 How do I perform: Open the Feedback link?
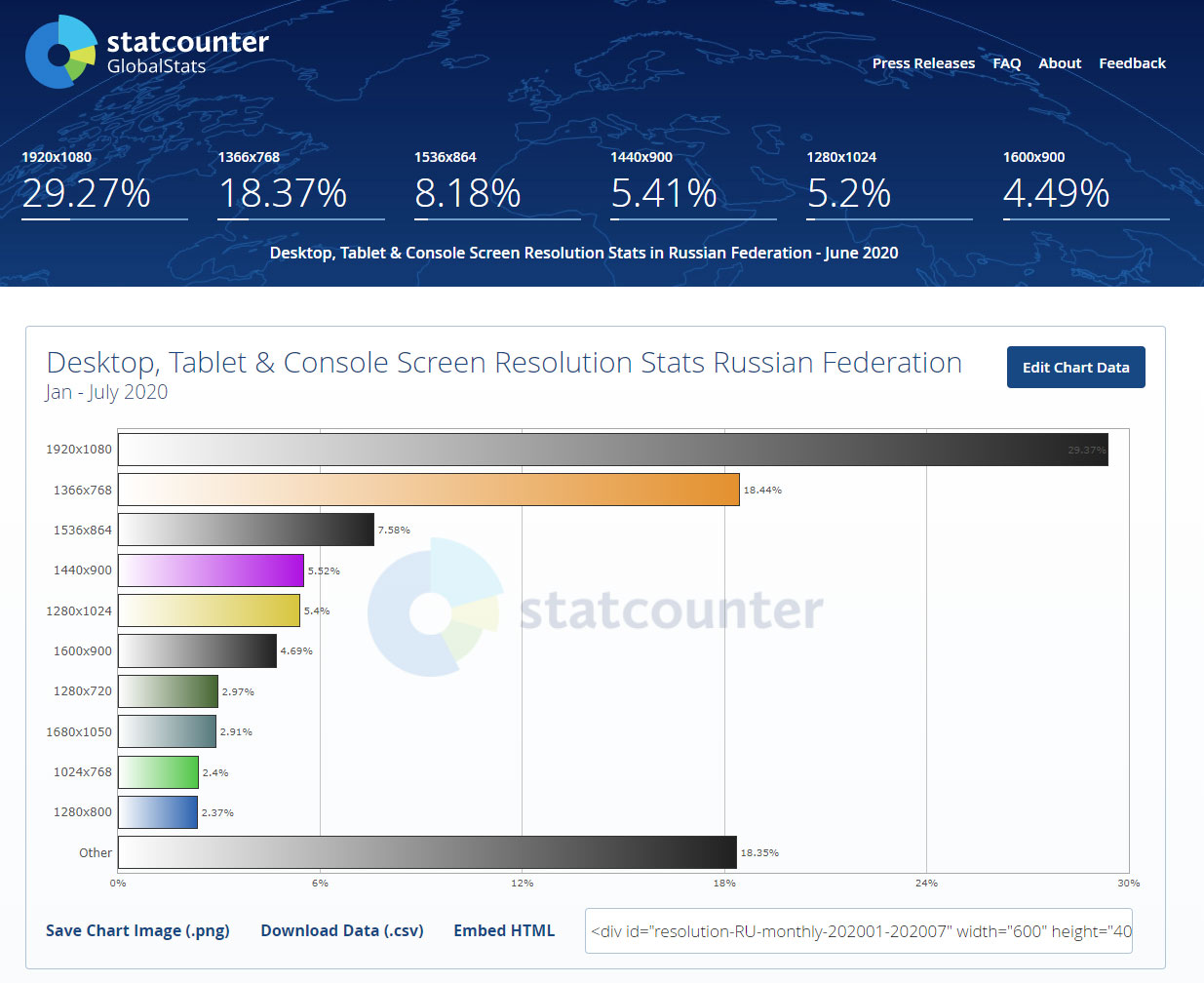click(x=1132, y=63)
